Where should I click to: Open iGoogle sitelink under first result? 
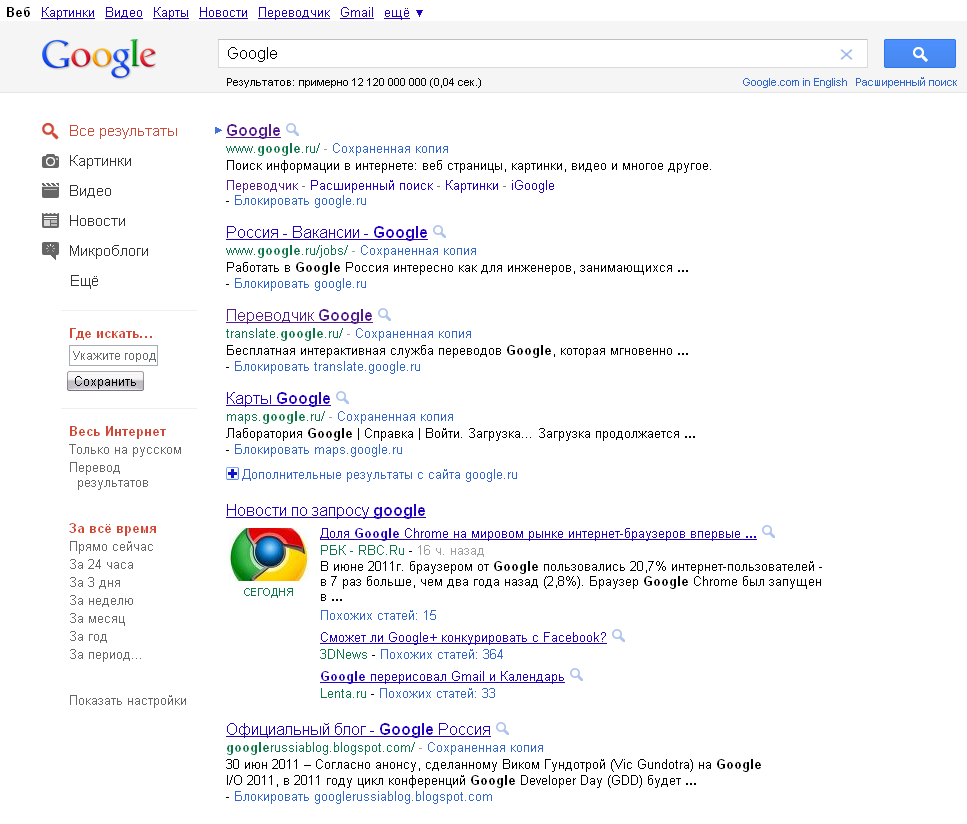coord(533,185)
